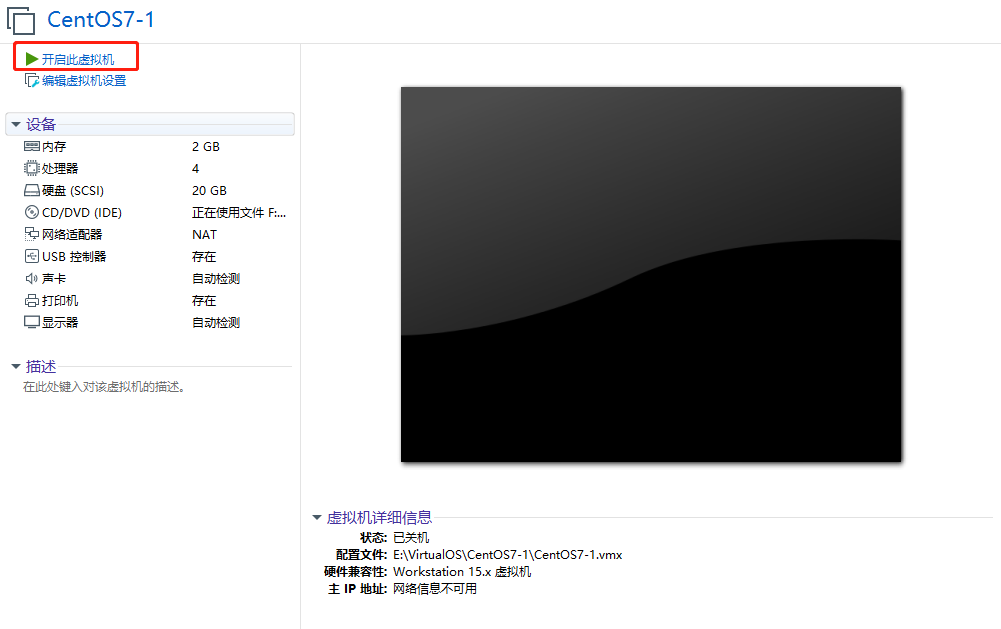
Task: Select the 处理器 device label
Action: [60, 169]
